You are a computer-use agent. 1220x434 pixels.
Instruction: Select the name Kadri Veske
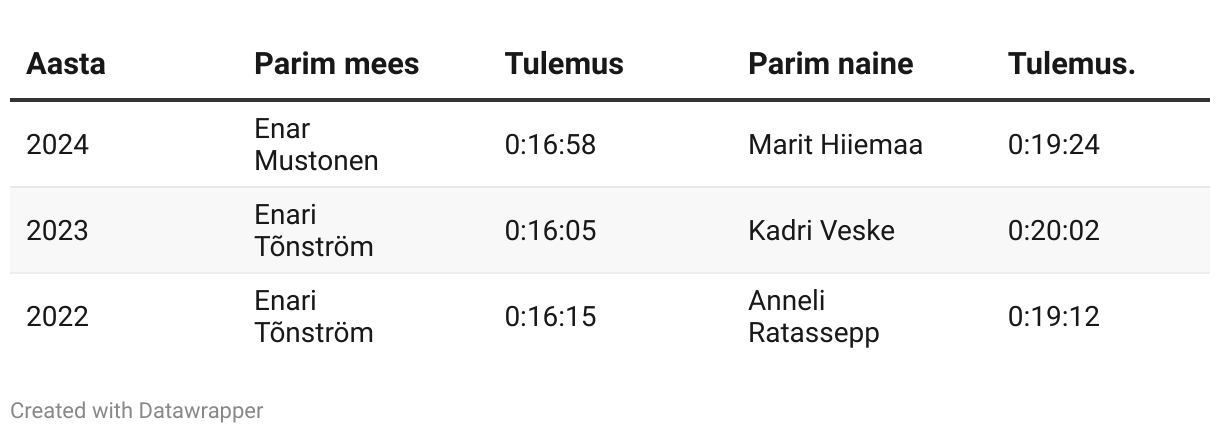[821, 231]
